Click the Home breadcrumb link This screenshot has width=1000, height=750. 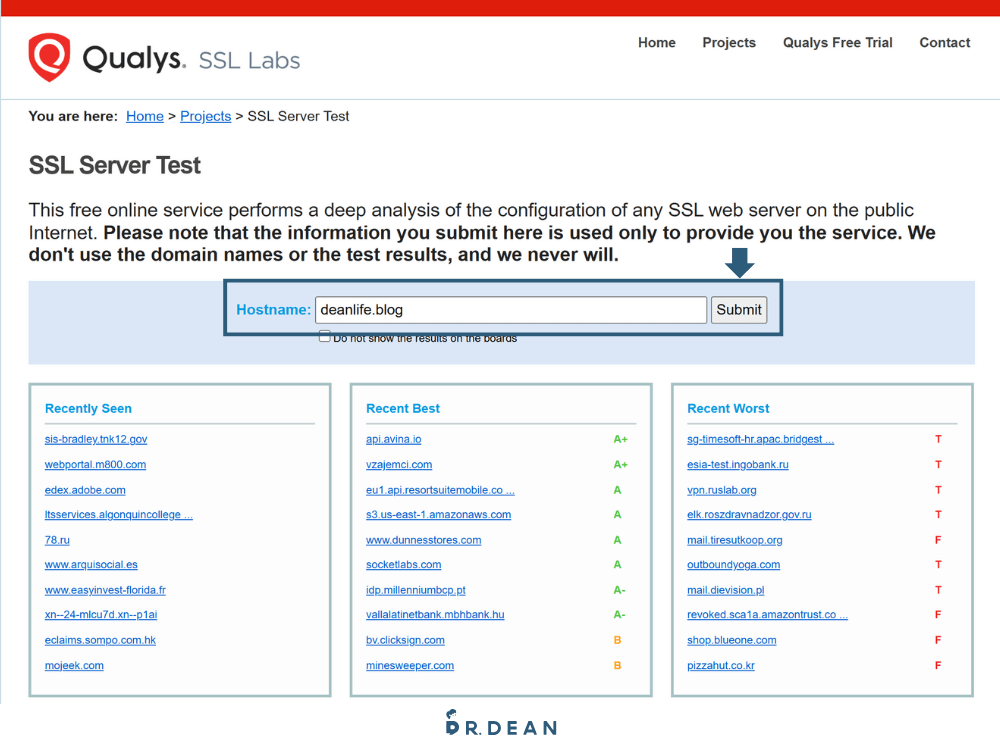[x=144, y=116]
